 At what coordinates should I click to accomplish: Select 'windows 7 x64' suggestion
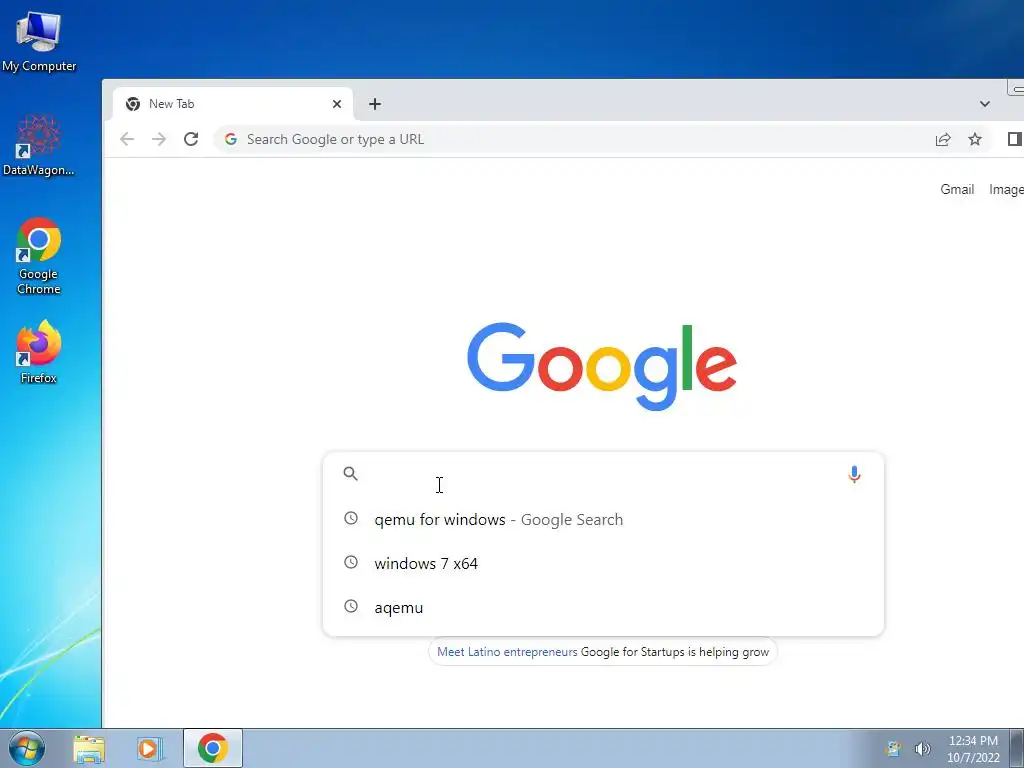(x=603, y=564)
